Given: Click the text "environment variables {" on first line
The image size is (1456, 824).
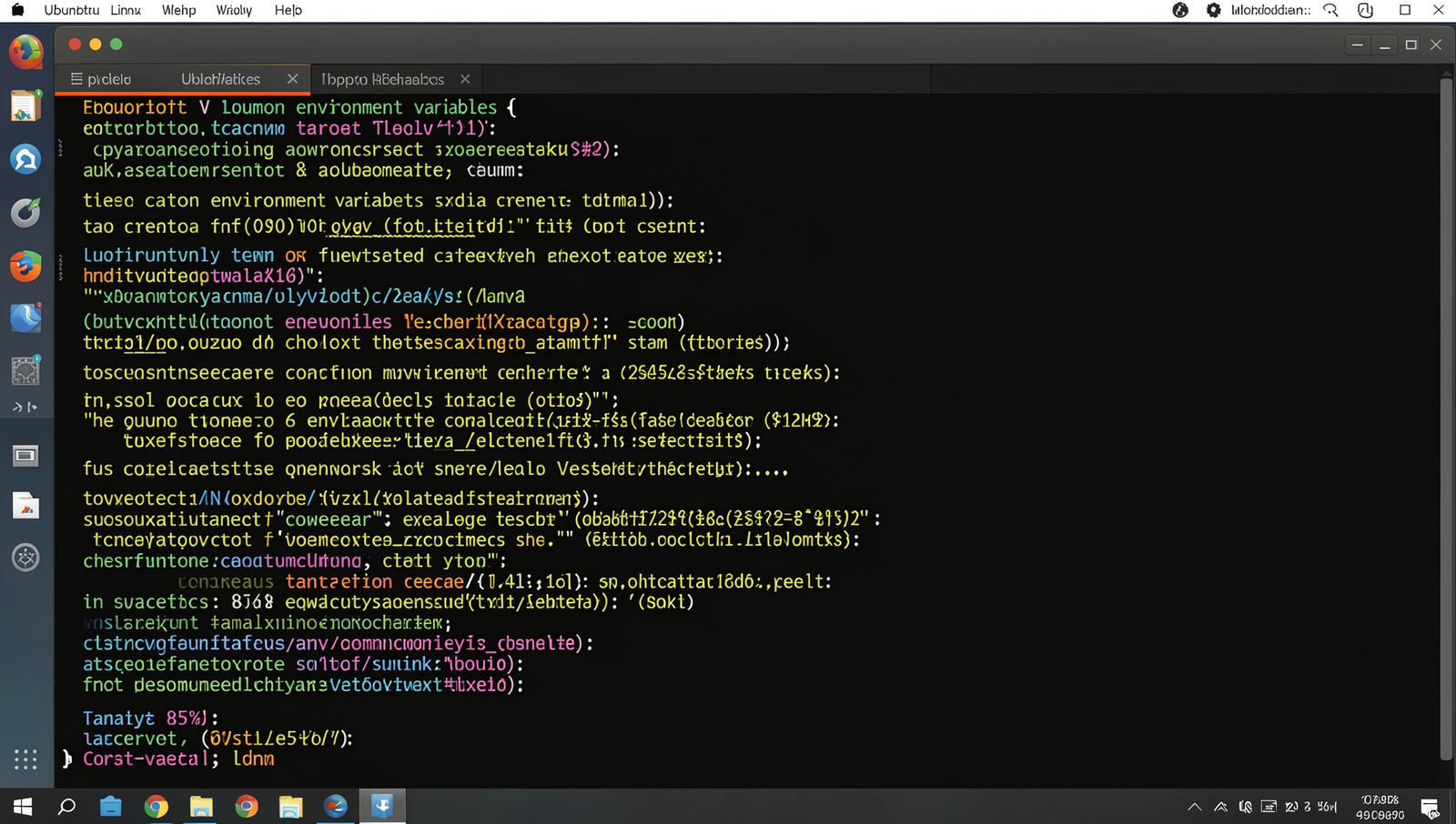Looking at the screenshot, I should 406,107.
